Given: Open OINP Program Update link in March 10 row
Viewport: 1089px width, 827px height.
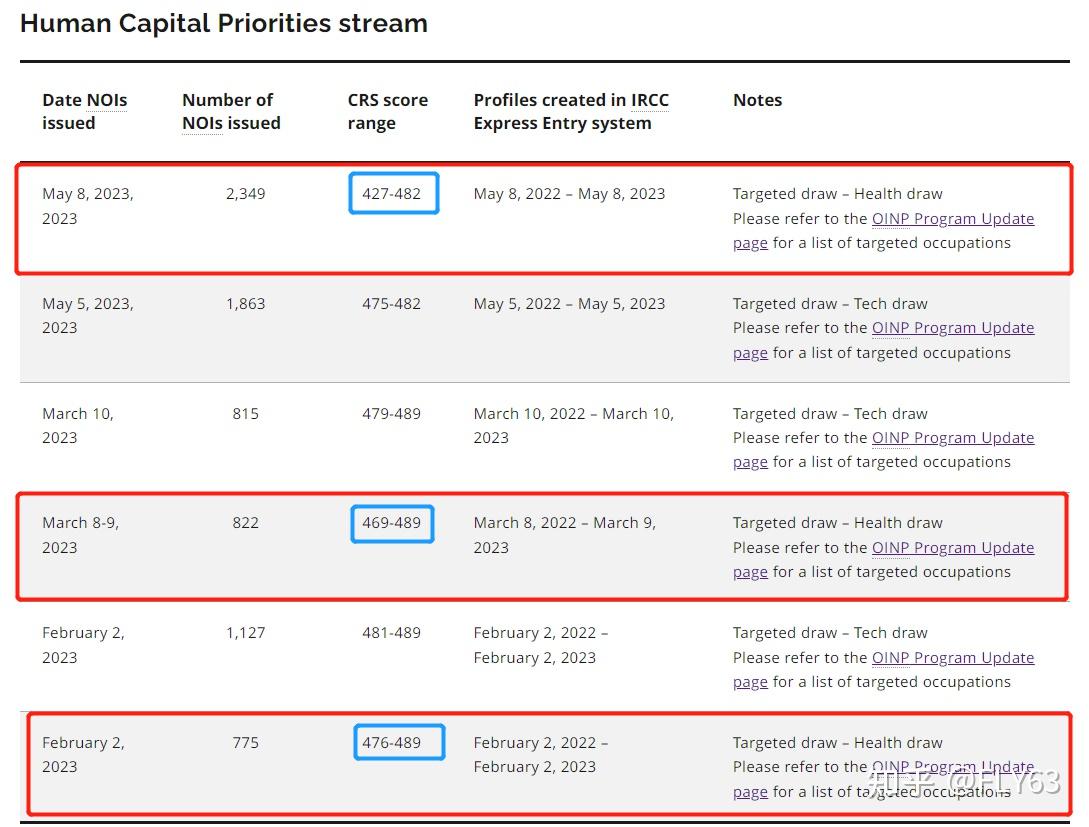Looking at the screenshot, I should (953, 438).
